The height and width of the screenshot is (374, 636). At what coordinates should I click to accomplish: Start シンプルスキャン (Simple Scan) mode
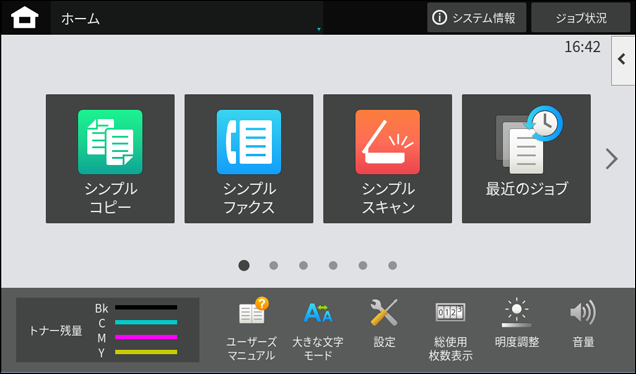387,159
